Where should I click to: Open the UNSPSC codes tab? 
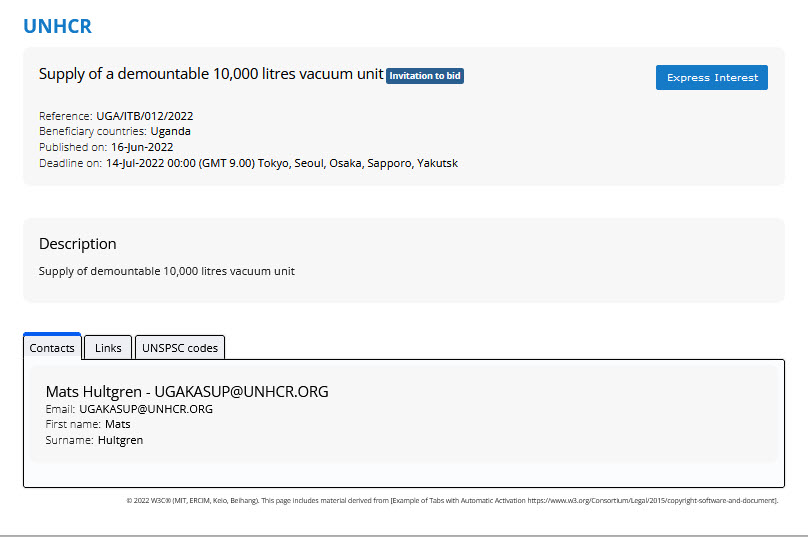click(x=180, y=348)
